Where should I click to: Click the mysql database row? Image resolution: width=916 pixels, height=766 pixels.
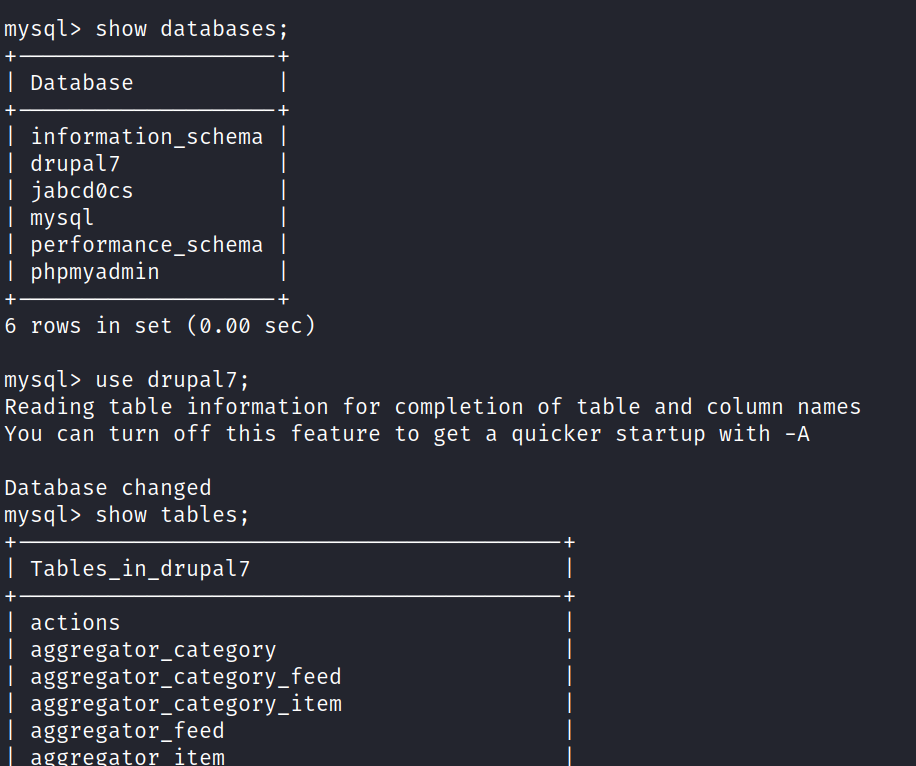[62, 218]
